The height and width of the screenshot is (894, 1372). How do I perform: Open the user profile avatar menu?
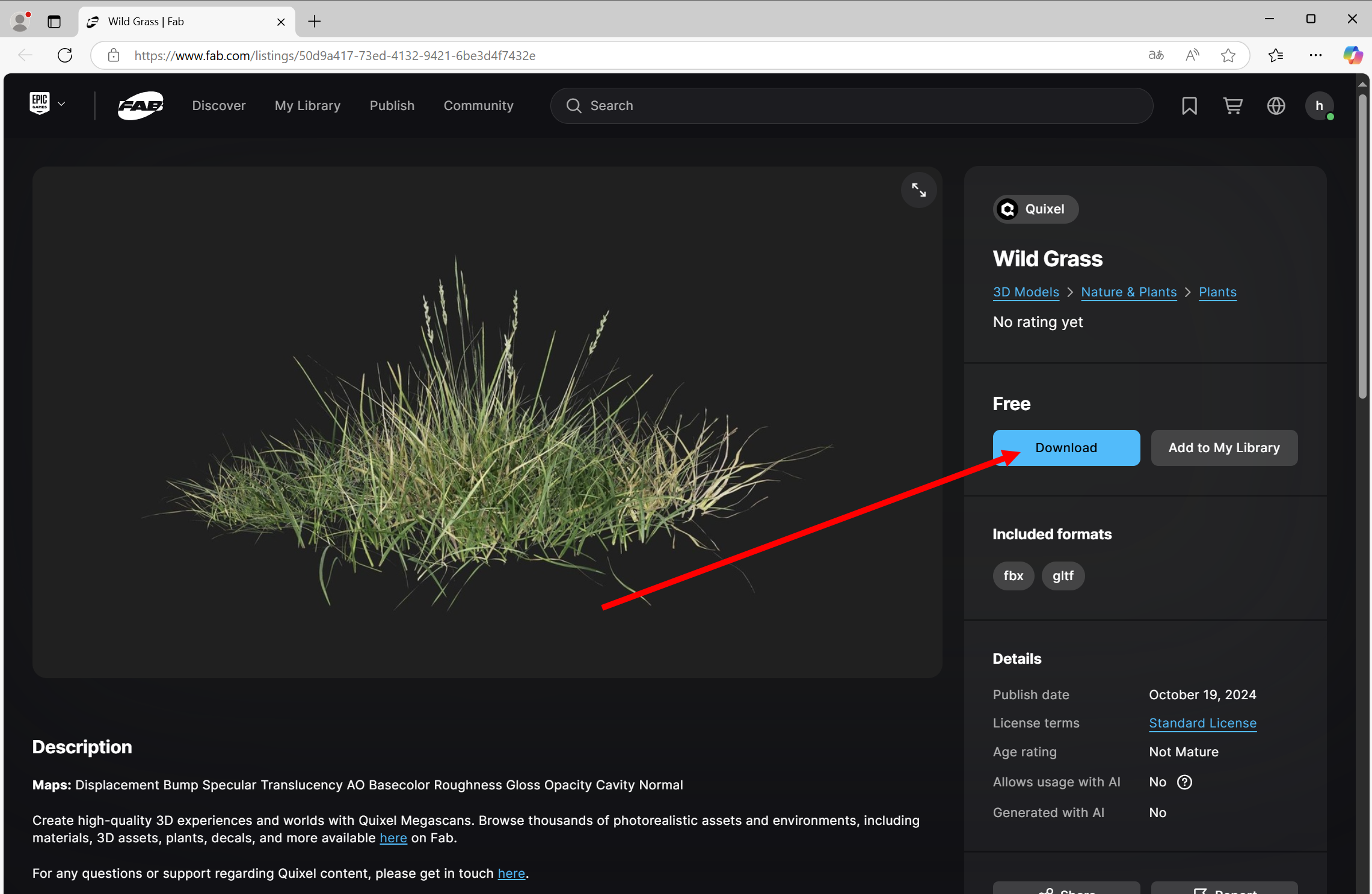(x=1318, y=106)
